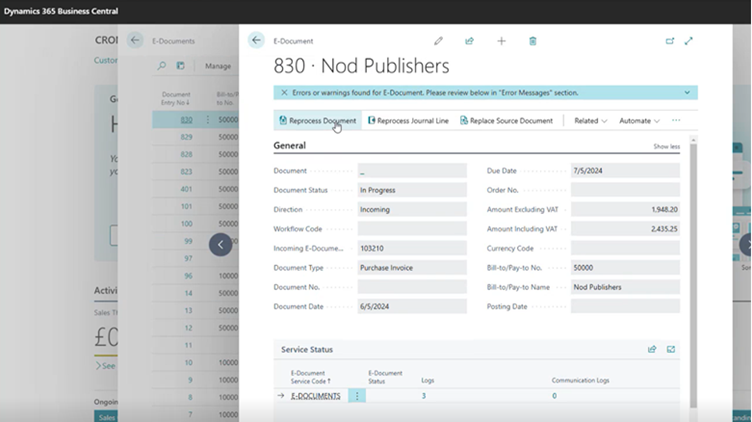Select entry 14 in E-Documents list
This screenshot has height=422, width=752.
[x=188, y=293]
